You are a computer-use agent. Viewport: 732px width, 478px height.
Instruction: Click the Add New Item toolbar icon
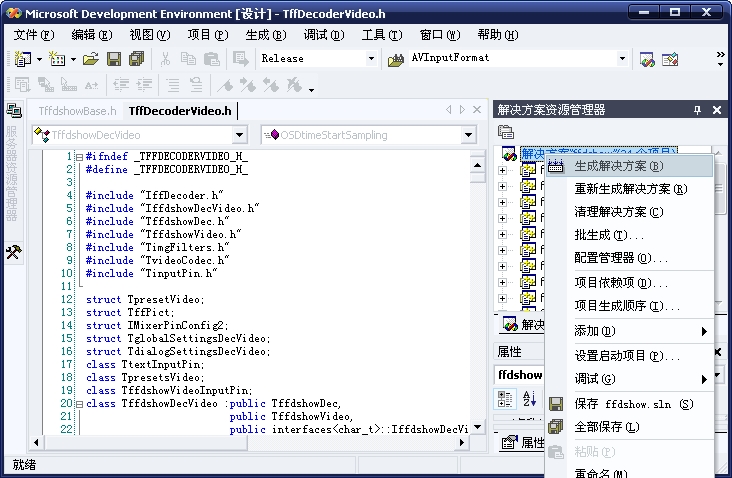[57, 59]
